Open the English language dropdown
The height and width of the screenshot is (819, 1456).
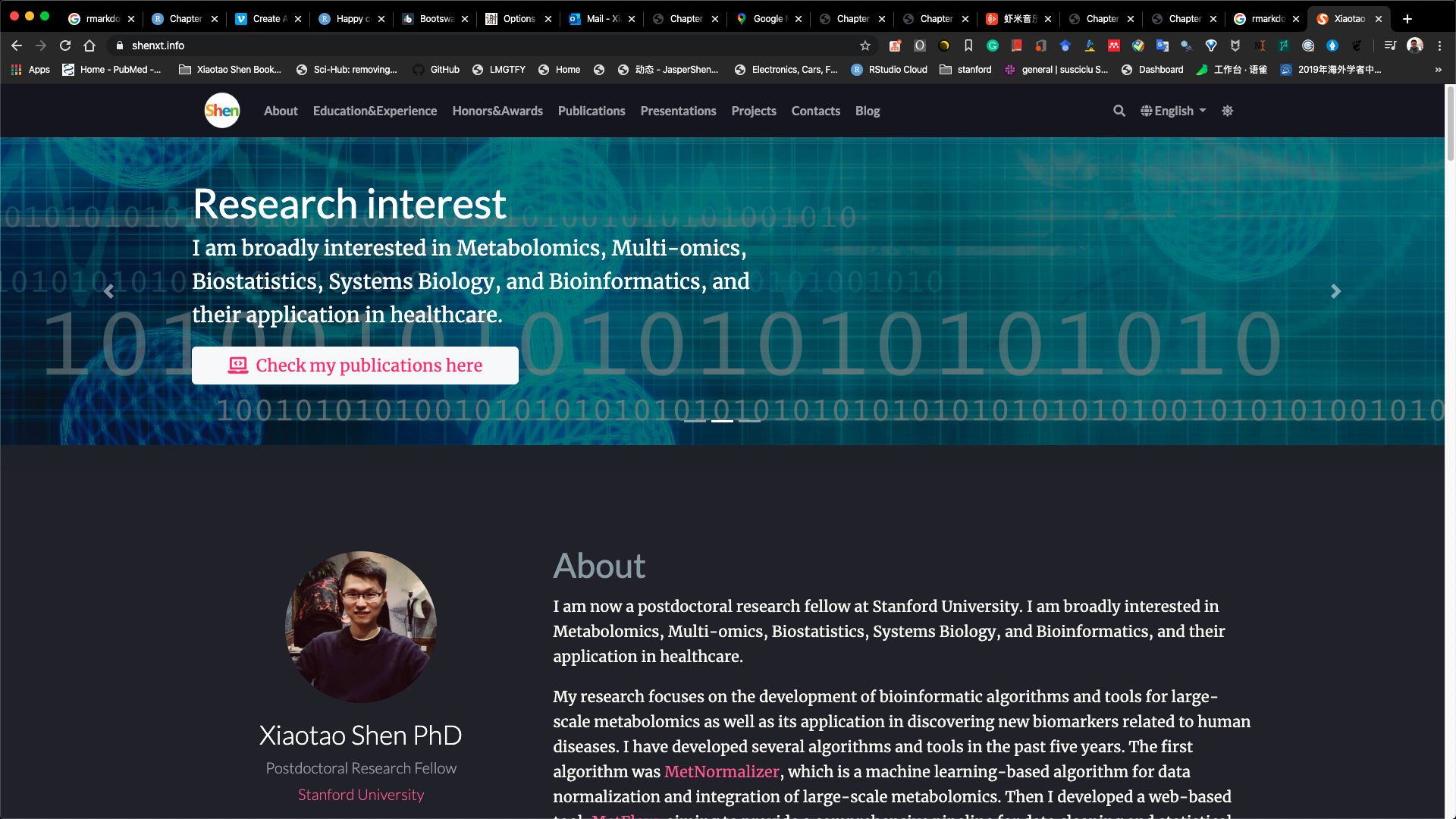tap(1173, 111)
